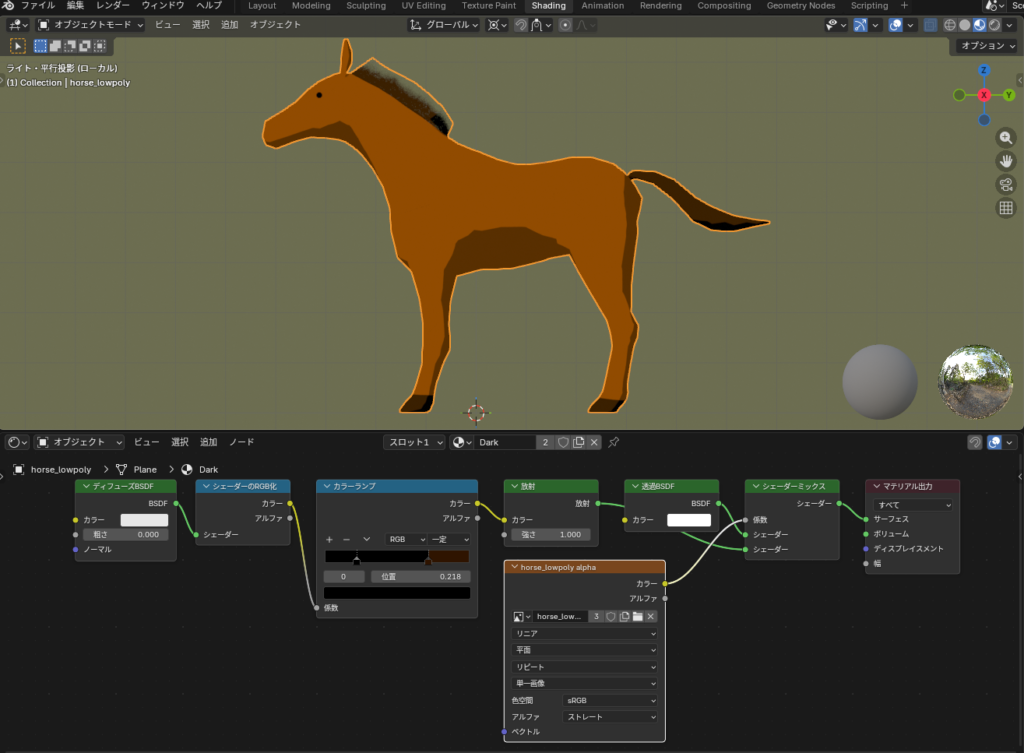1024x753 pixels.
Task: Collapse the カラーランプ node
Action: coord(326,486)
